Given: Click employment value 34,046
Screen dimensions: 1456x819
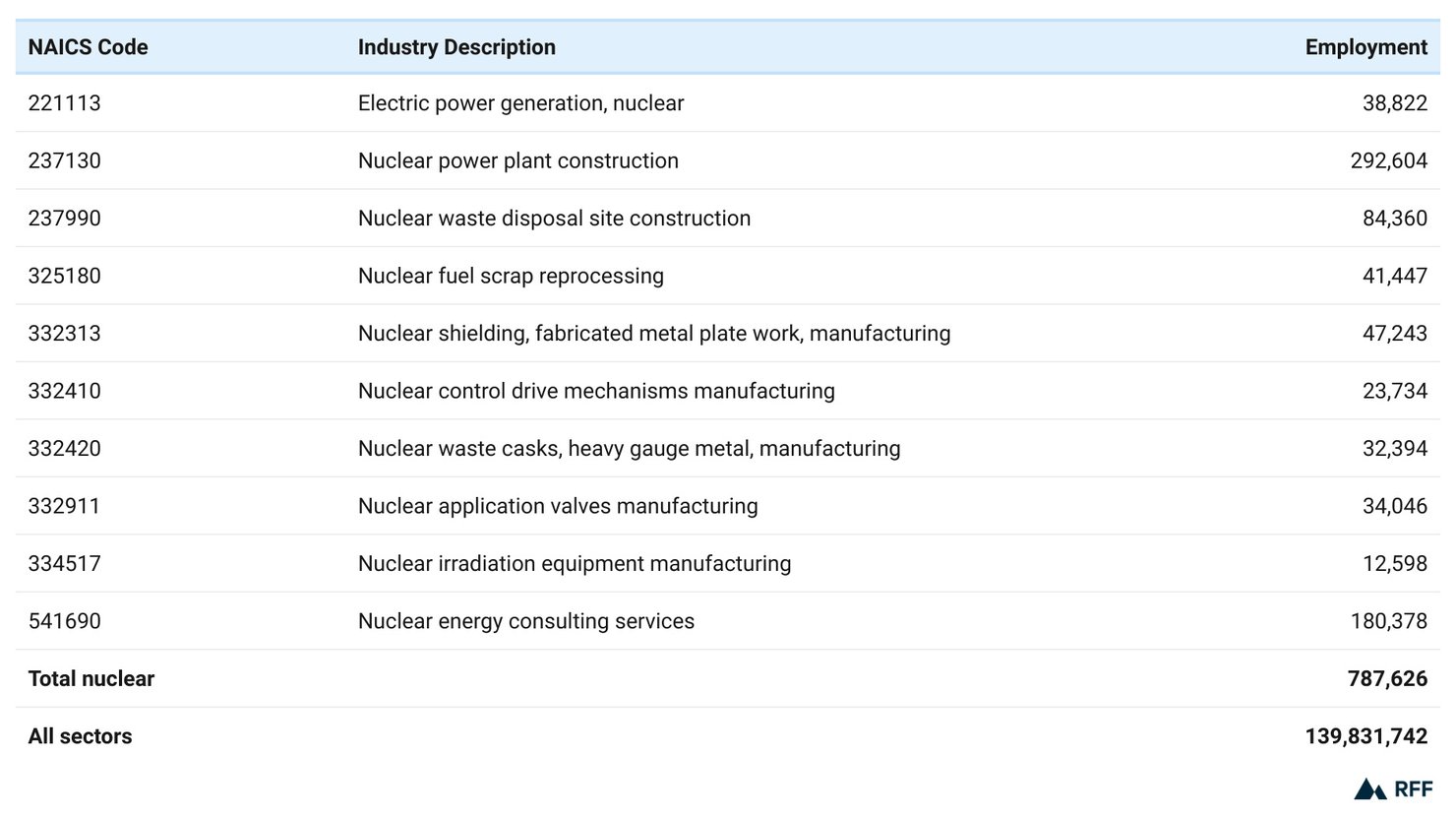Looking at the screenshot, I should [1394, 506].
